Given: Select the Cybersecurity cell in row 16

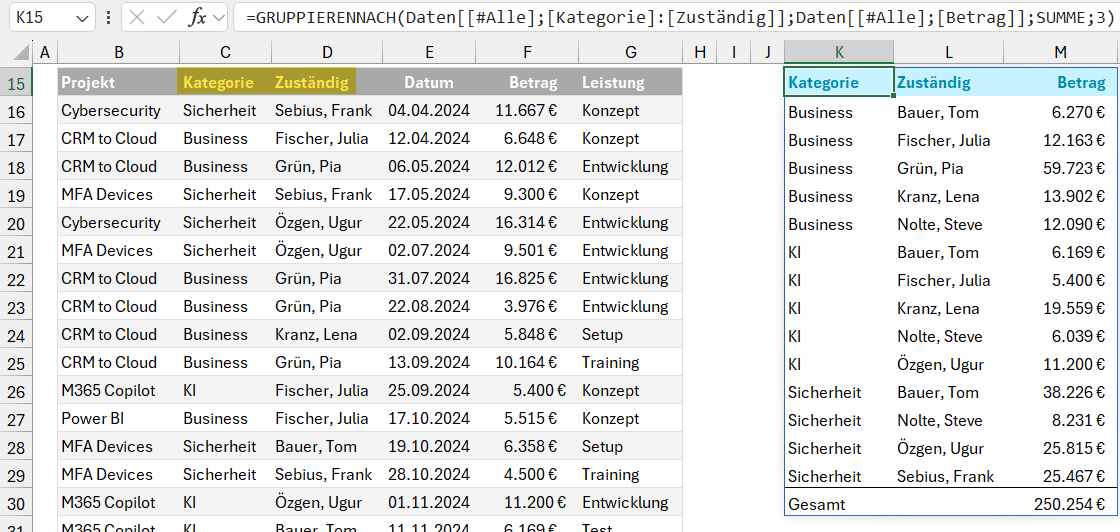Looking at the screenshot, I should click(x=119, y=111).
